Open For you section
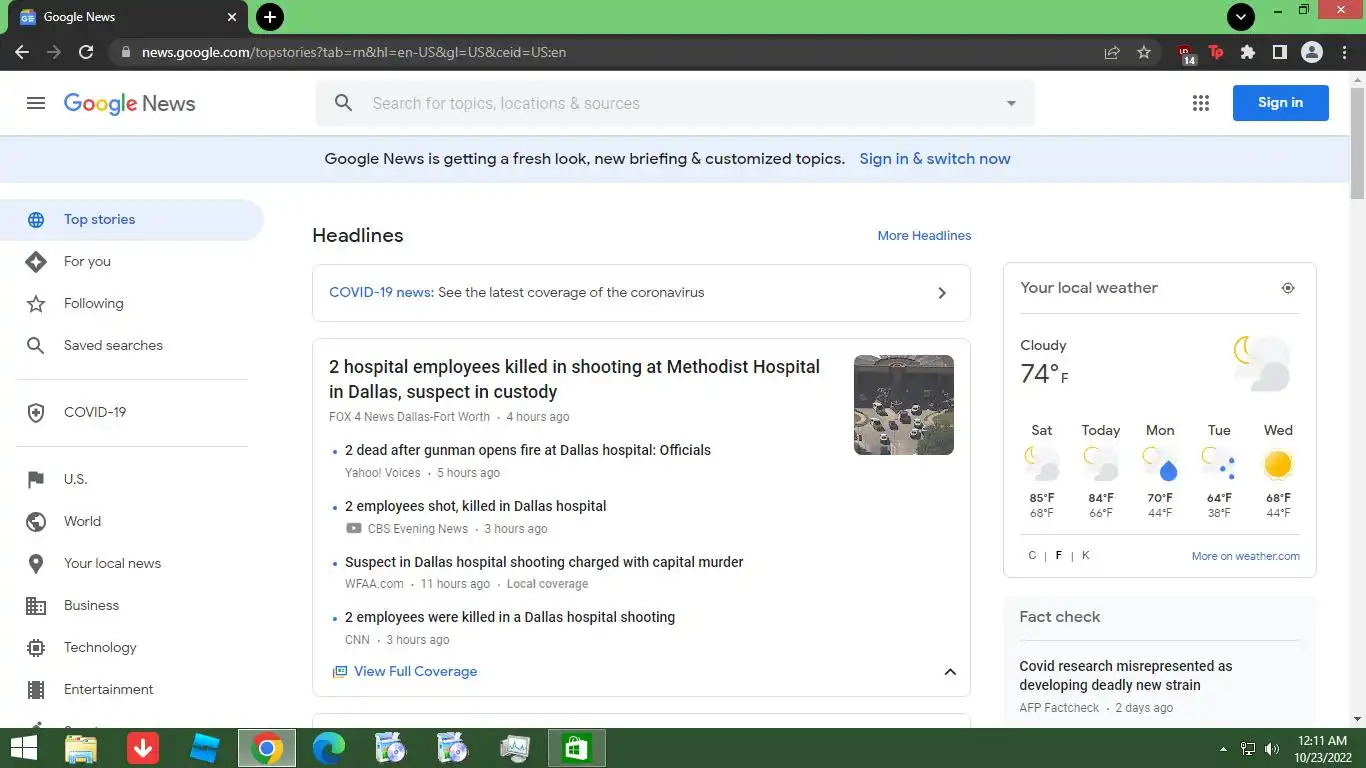The image size is (1366, 768). click(132, 262)
